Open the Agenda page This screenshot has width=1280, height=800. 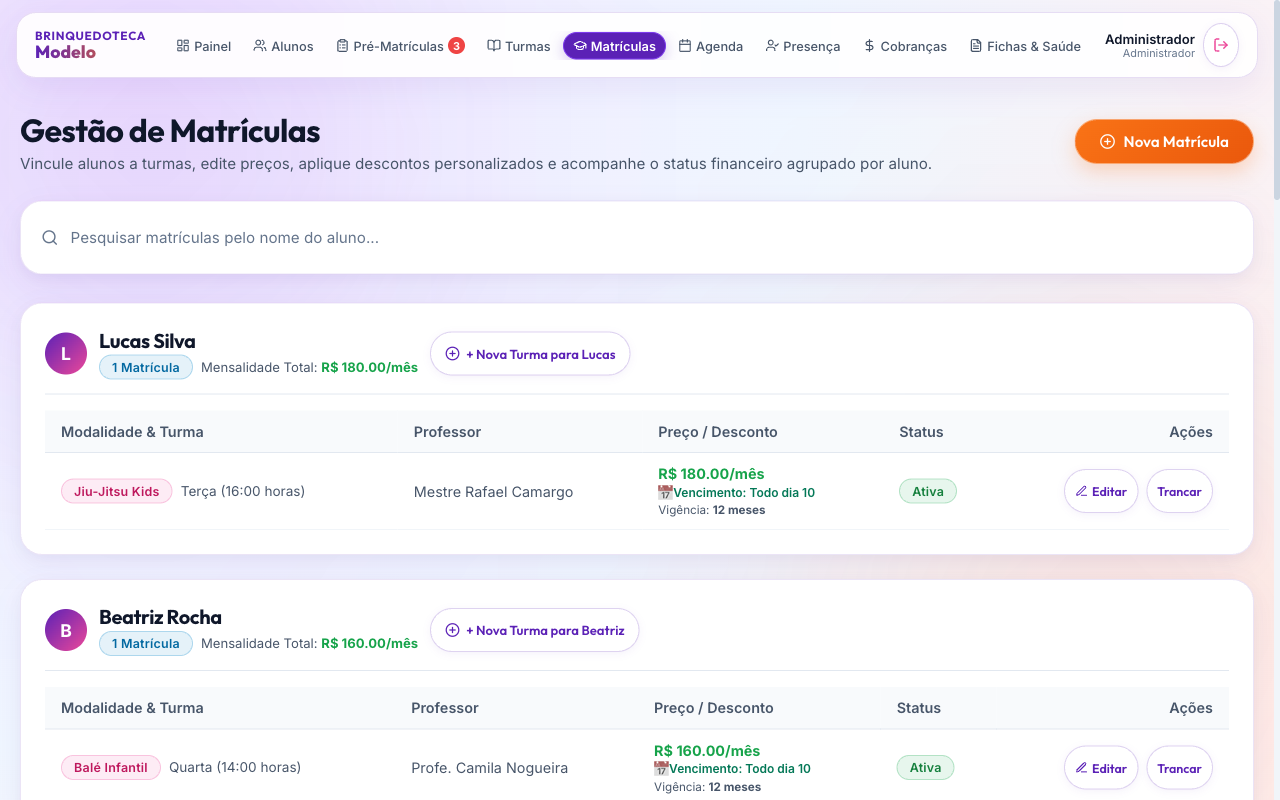pos(711,46)
